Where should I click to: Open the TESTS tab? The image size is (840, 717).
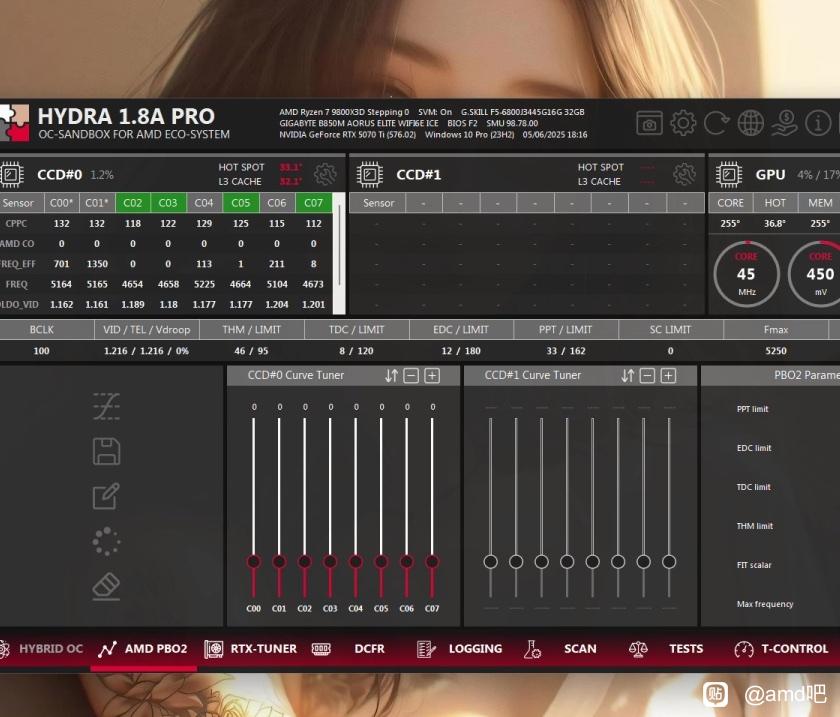(666, 649)
